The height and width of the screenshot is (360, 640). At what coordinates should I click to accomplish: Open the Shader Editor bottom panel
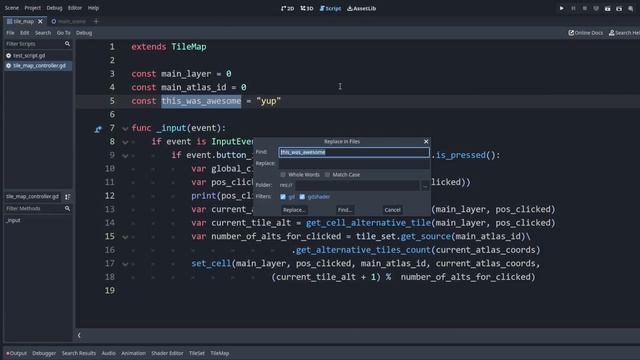[x=167, y=353]
